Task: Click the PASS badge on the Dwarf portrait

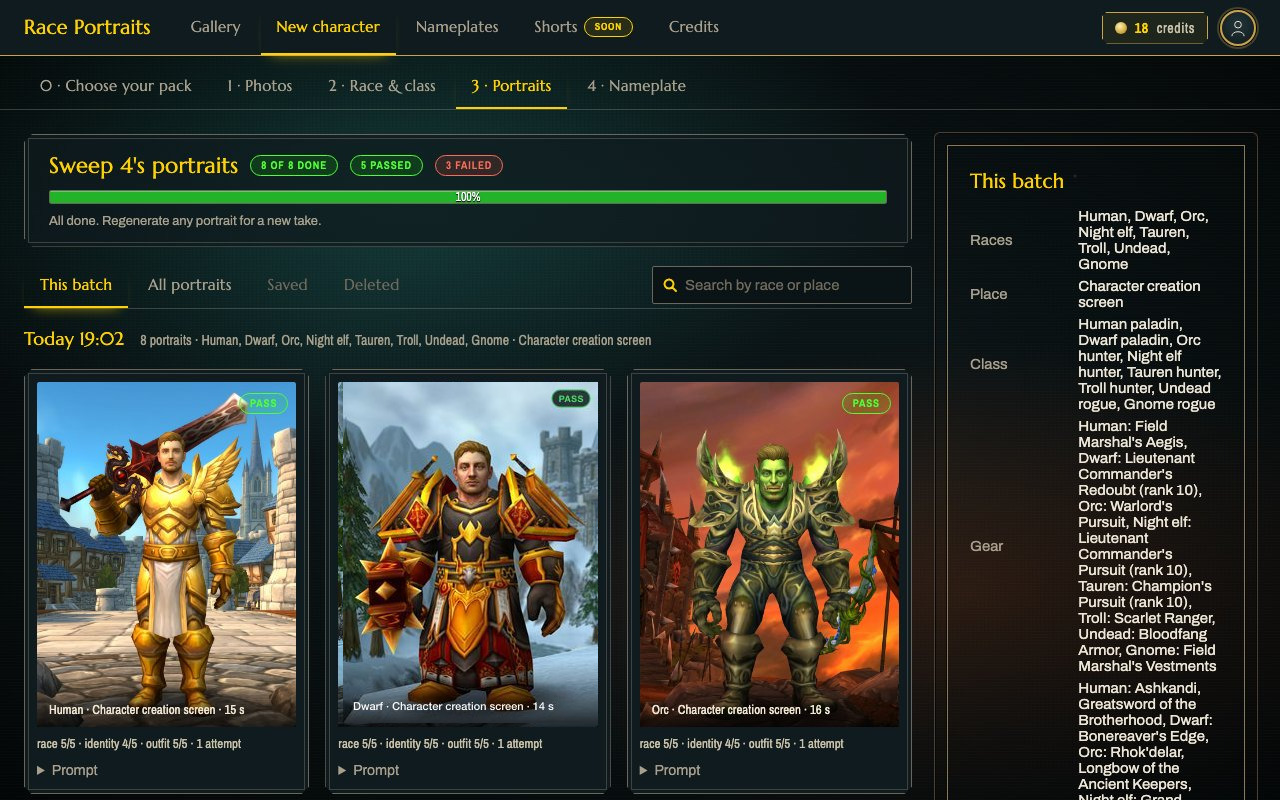Action: (571, 399)
